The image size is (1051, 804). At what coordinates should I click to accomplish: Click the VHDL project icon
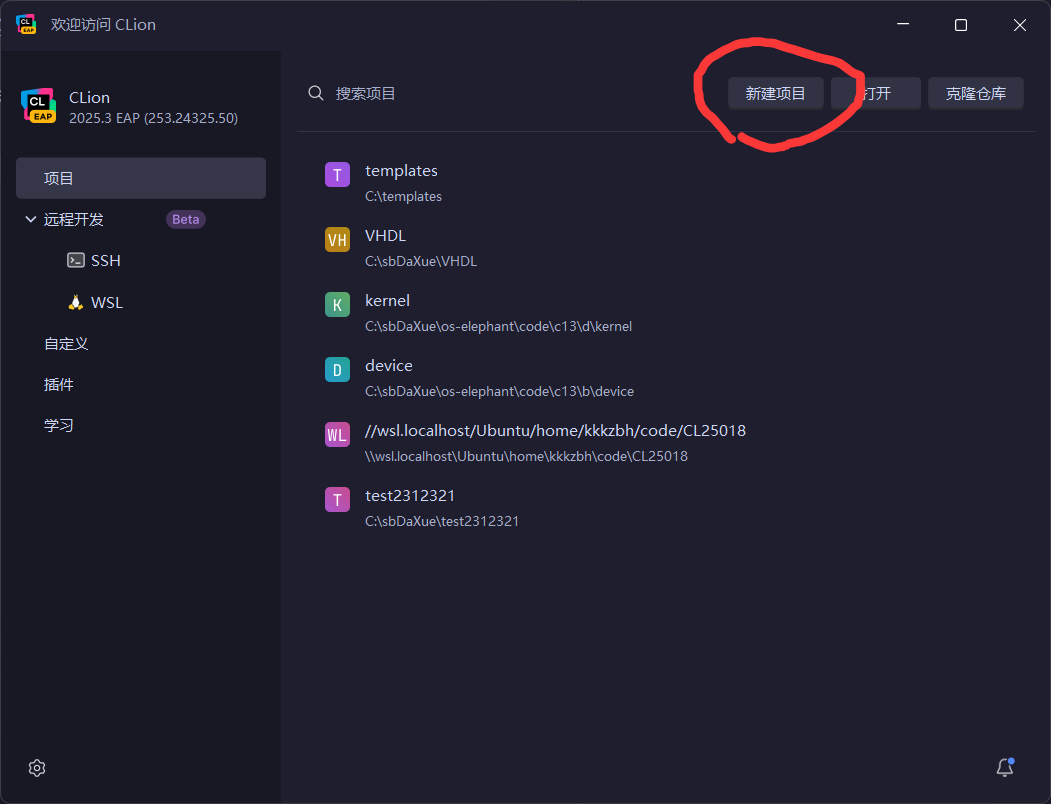click(337, 240)
